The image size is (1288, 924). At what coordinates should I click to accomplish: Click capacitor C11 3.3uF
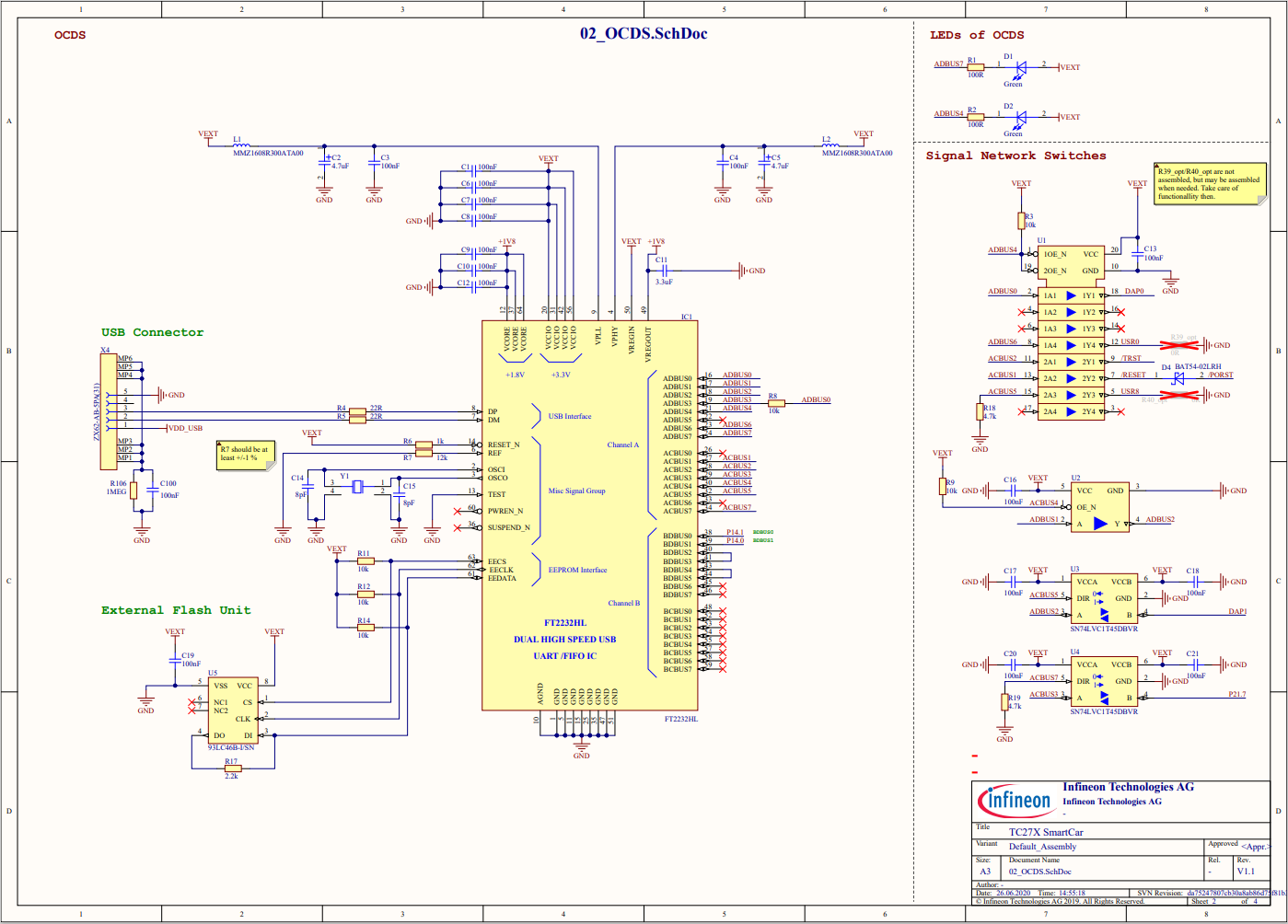pyautogui.click(x=662, y=271)
